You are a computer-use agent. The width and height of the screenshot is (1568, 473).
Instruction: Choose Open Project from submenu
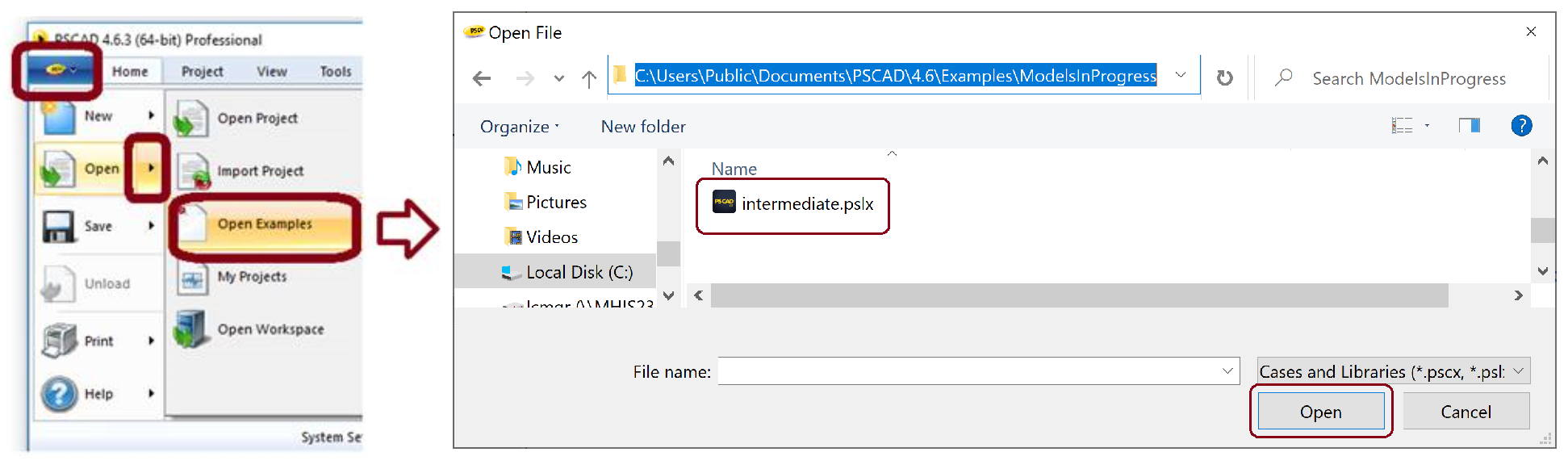click(257, 118)
